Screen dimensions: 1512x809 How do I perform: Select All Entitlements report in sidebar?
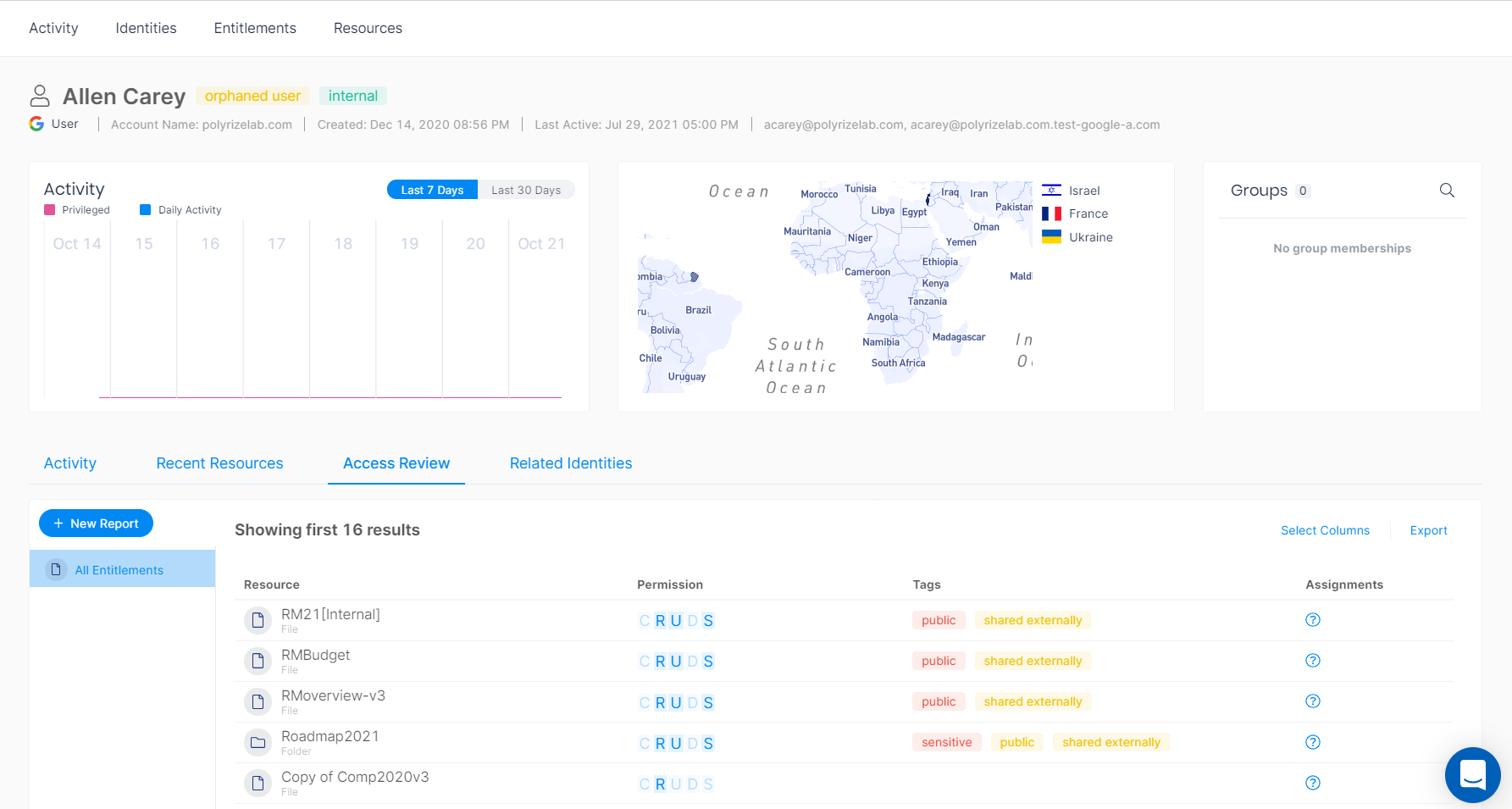(x=119, y=570)
